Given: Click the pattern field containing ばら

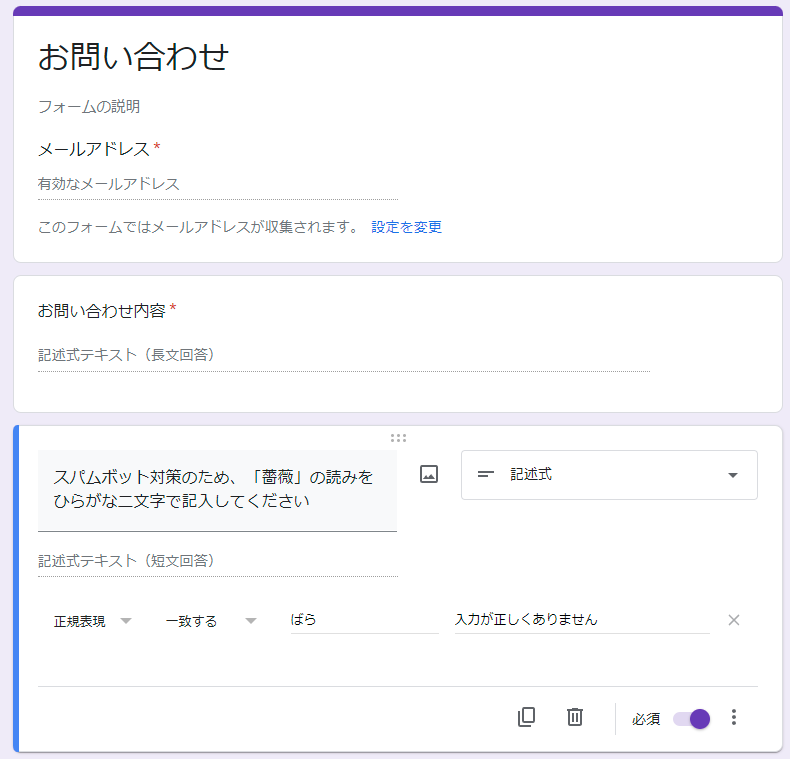Looking at the screenshot, I should pyautogui.click(x=363, y=620).
